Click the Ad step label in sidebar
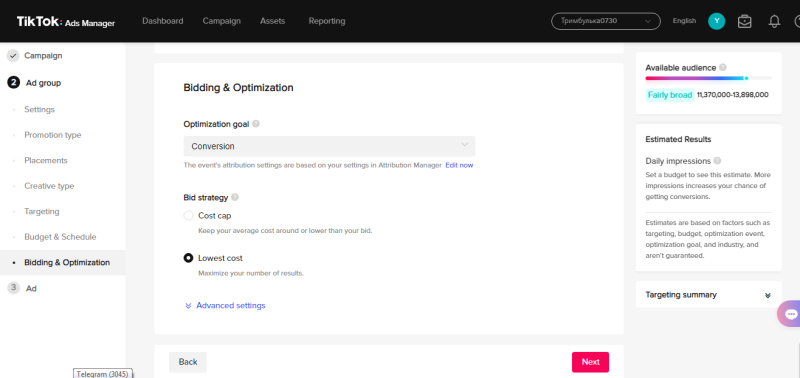The height and width of the screenshot is (378, 800). pos(31,288)
